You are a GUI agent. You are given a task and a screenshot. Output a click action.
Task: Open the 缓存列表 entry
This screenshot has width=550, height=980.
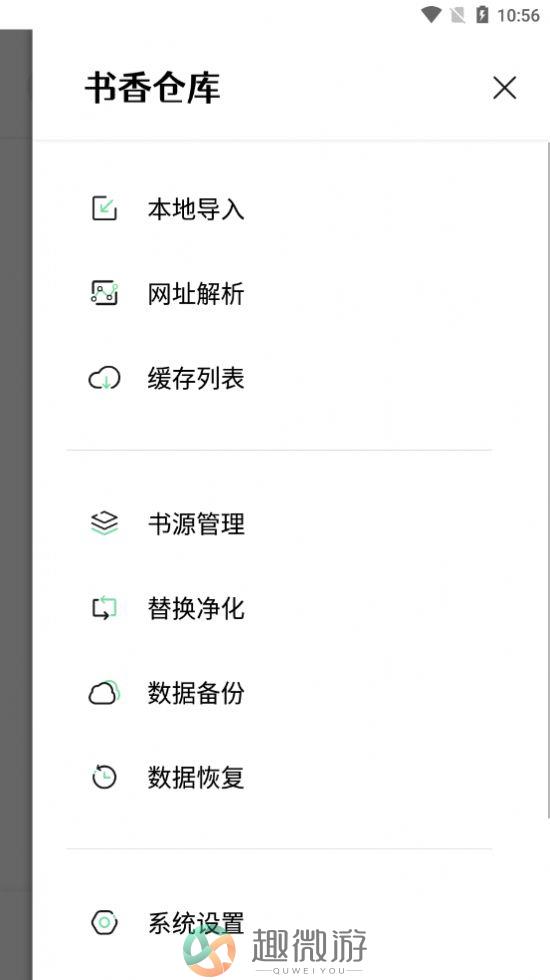click(x=196, y=378)
